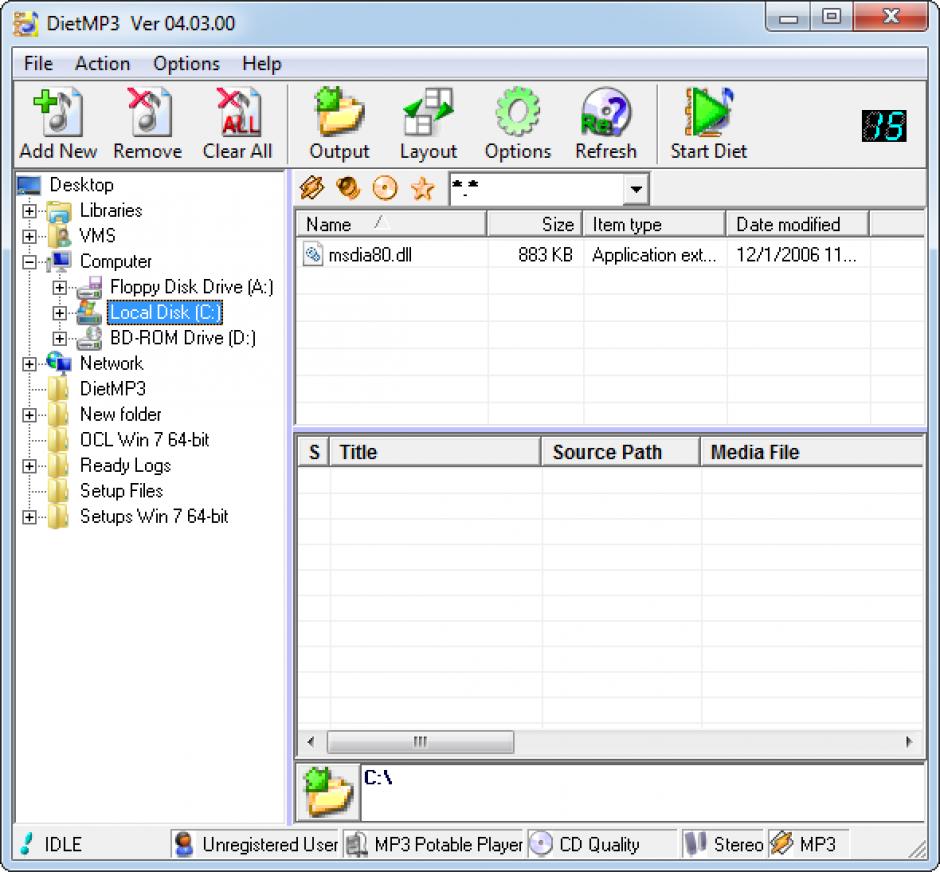Select the msdia80.dll file
The height and width of the screenshot is (872, 940).
tap(370, 255)
